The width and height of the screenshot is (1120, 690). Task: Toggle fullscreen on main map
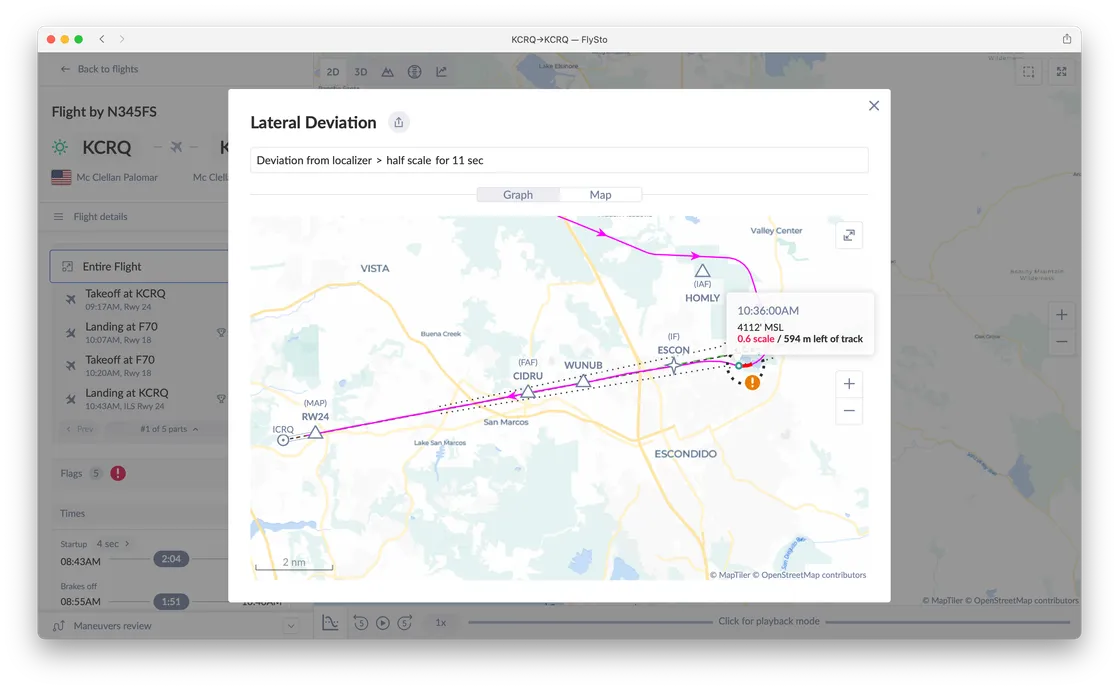pos(1061,71)
